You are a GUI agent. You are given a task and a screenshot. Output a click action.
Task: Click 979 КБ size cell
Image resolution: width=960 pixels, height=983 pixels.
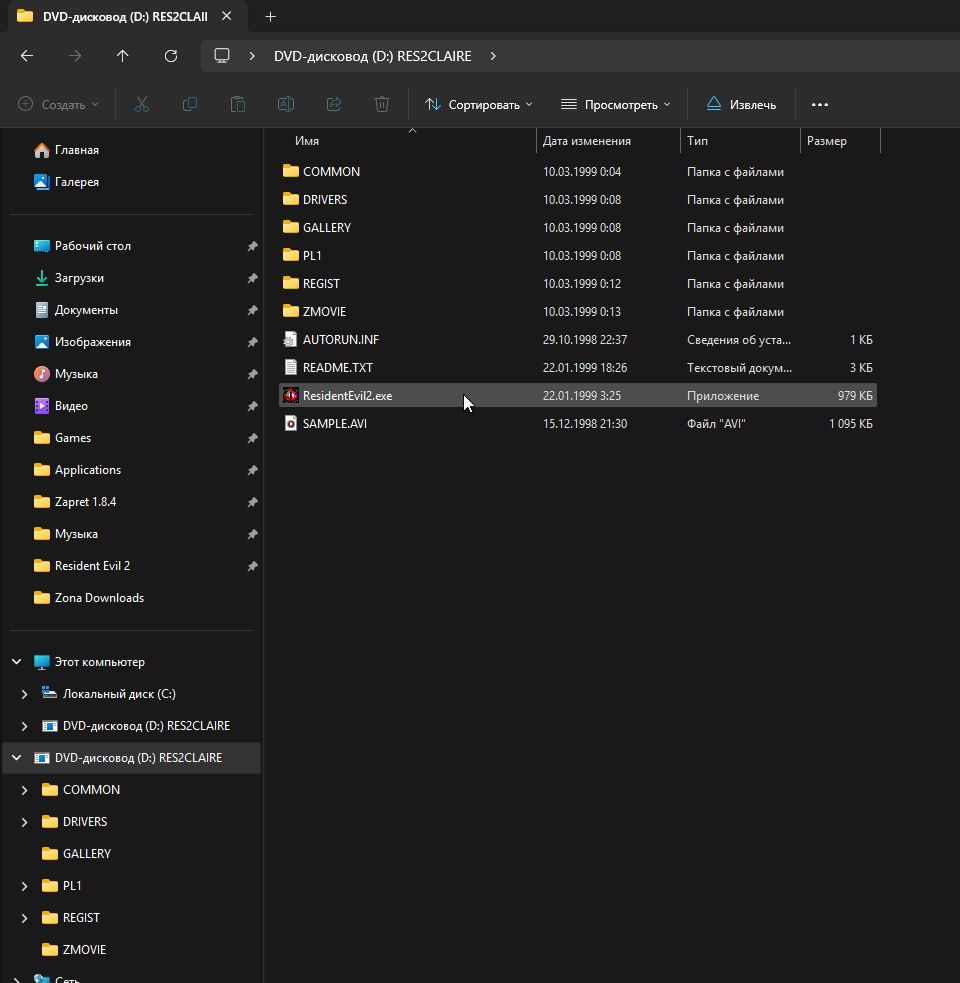coord(855,396)
